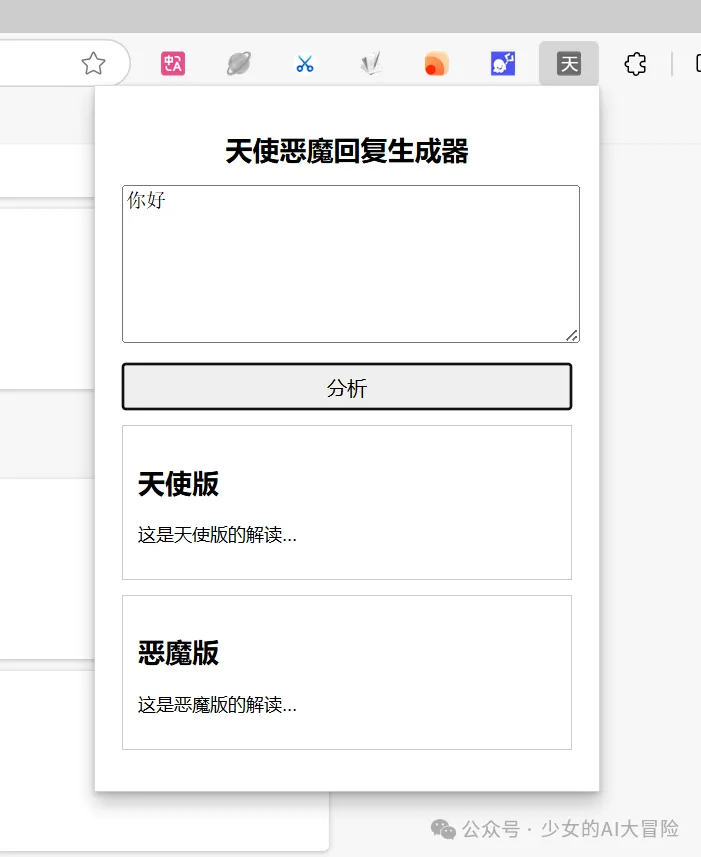This screenshot has height=857, width=701.
Task: Click the purple skull extension icon
Action: (x=503, y=63)
